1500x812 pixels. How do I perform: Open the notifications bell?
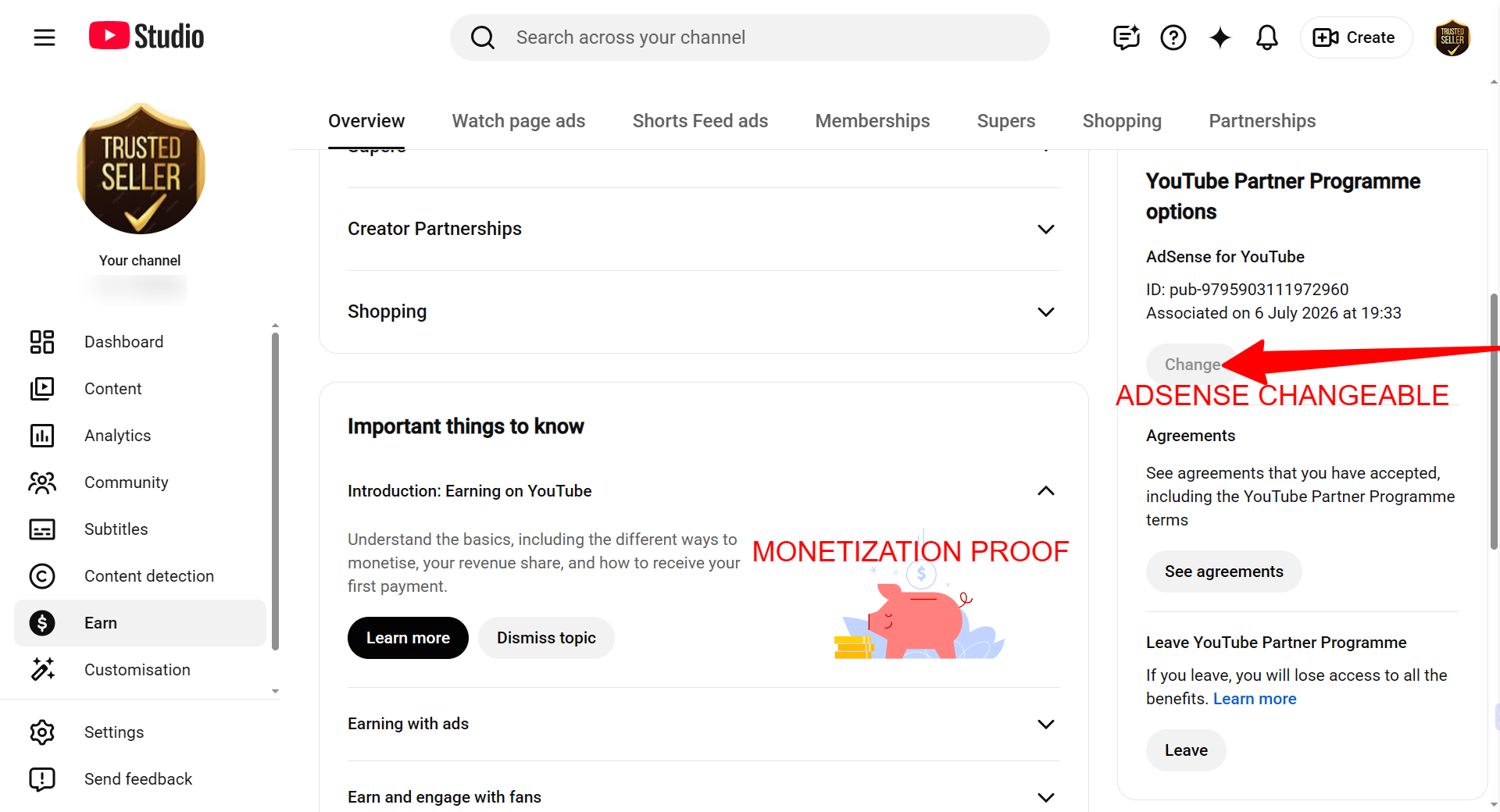pos(1266,37)
